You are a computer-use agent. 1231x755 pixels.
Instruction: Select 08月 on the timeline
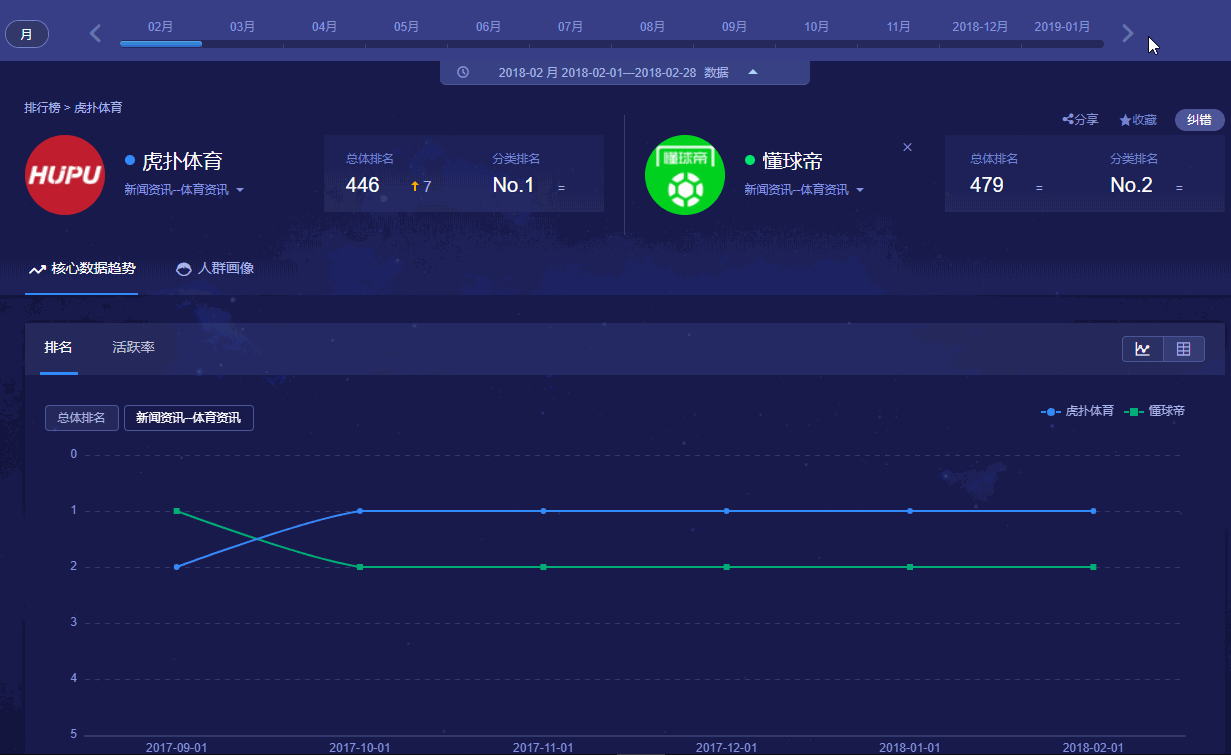point(652,27)
